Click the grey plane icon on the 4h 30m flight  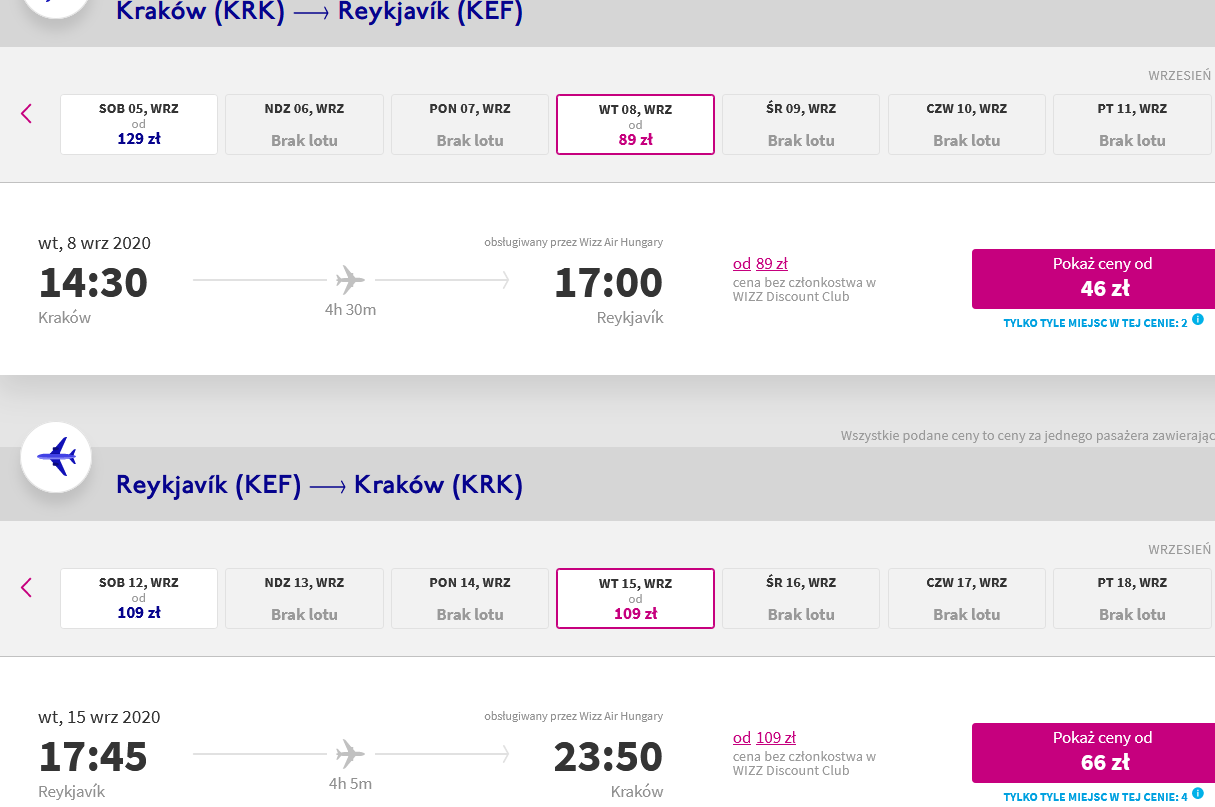350,280
